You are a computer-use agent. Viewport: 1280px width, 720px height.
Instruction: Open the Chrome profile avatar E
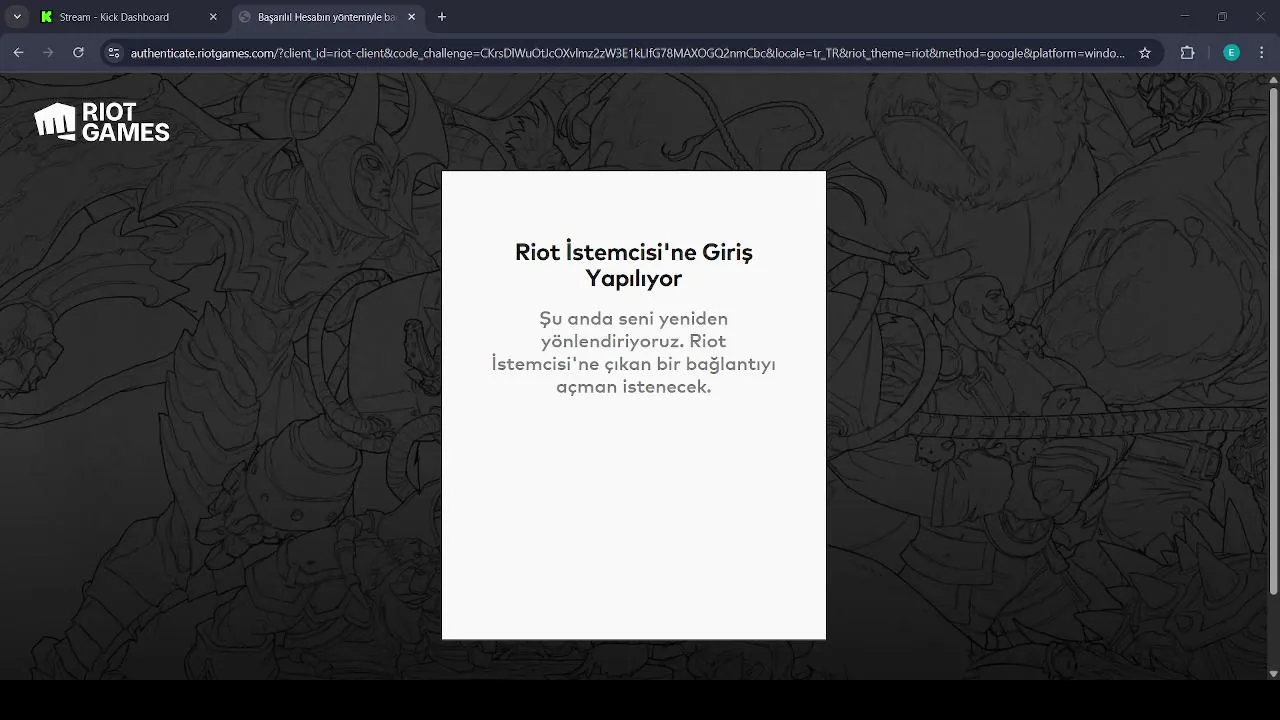(1232, 53)
